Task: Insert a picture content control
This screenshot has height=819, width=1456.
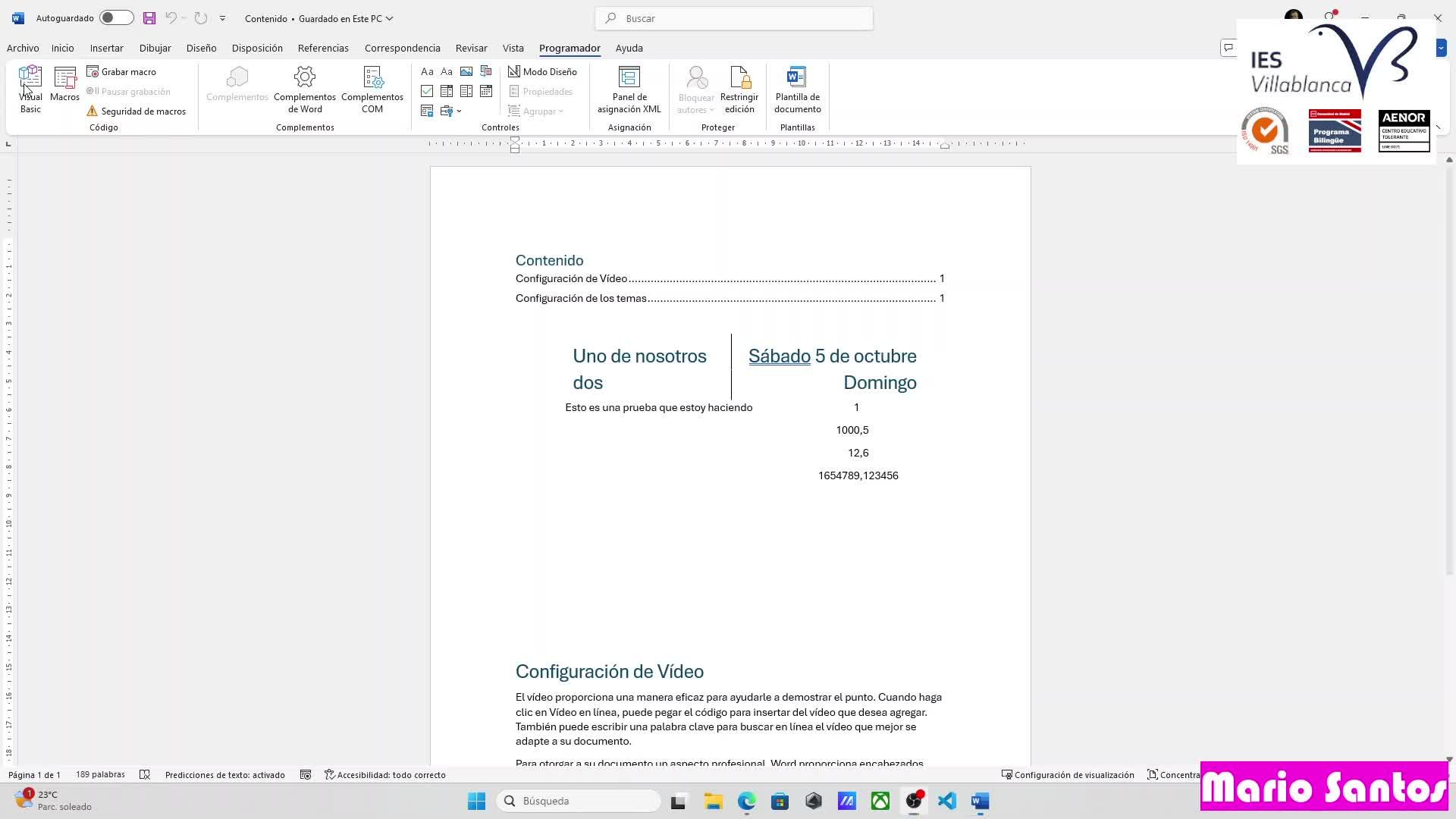Action: point(466,71)
